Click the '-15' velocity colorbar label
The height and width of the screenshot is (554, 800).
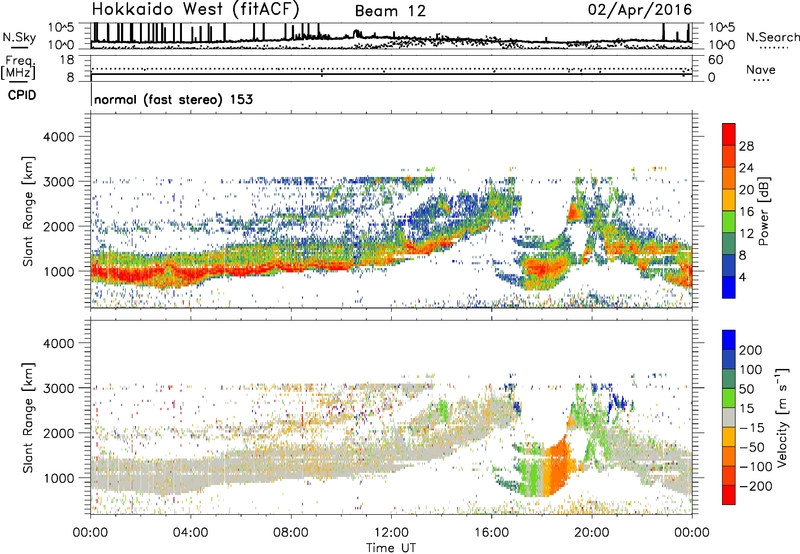click(x=751, y=428)
